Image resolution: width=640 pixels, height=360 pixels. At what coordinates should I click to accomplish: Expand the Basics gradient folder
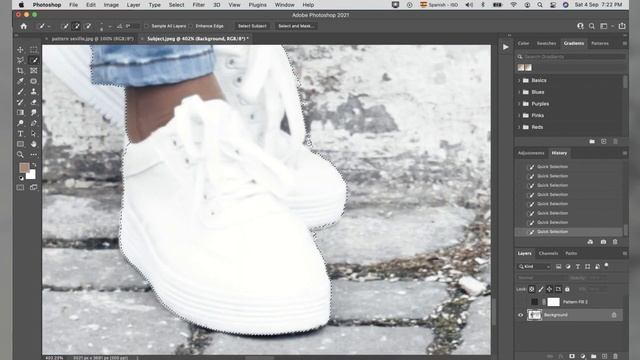pyautogui.click(x=519, y=80)
